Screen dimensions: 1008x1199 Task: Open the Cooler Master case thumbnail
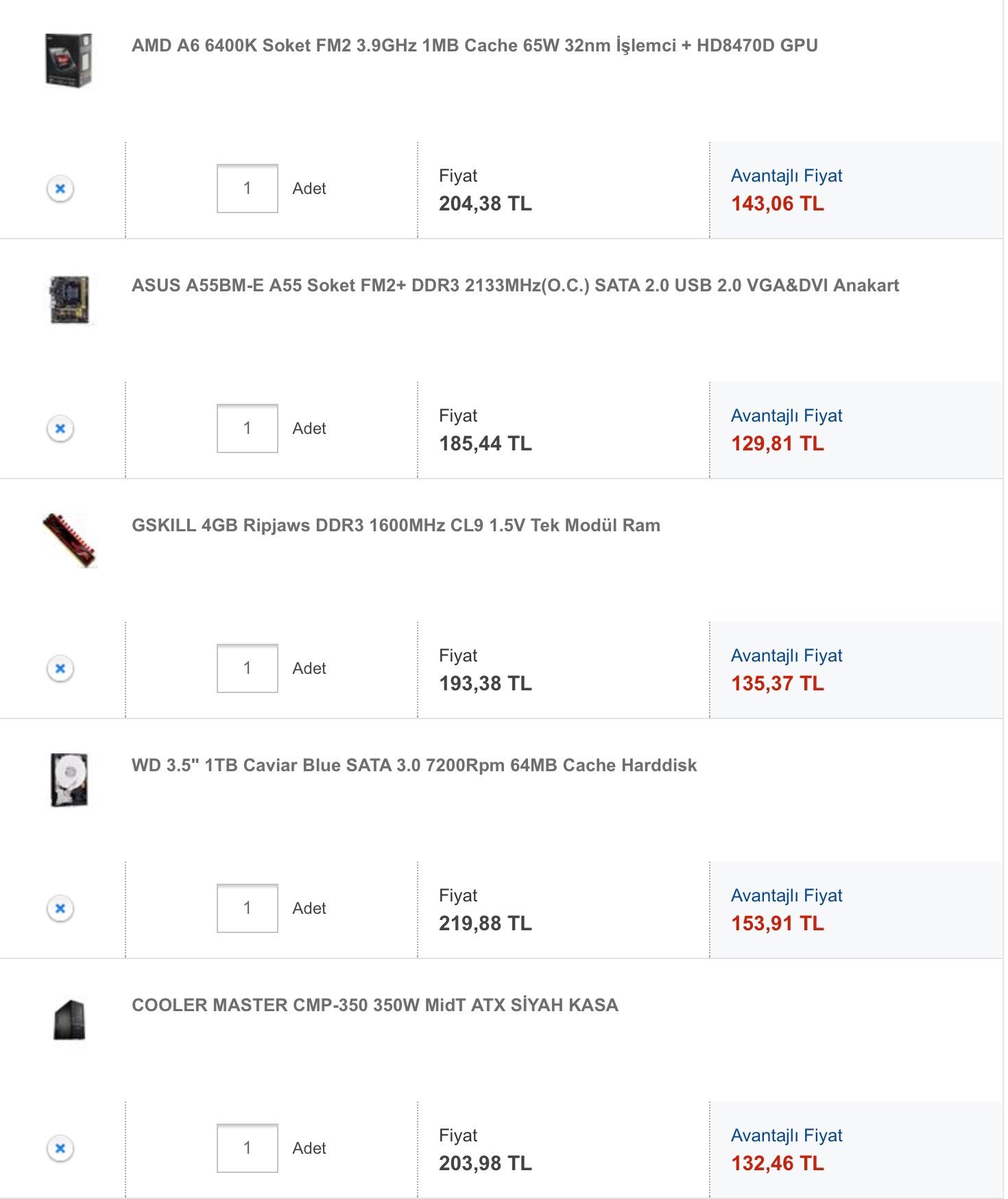(69, 1020)
